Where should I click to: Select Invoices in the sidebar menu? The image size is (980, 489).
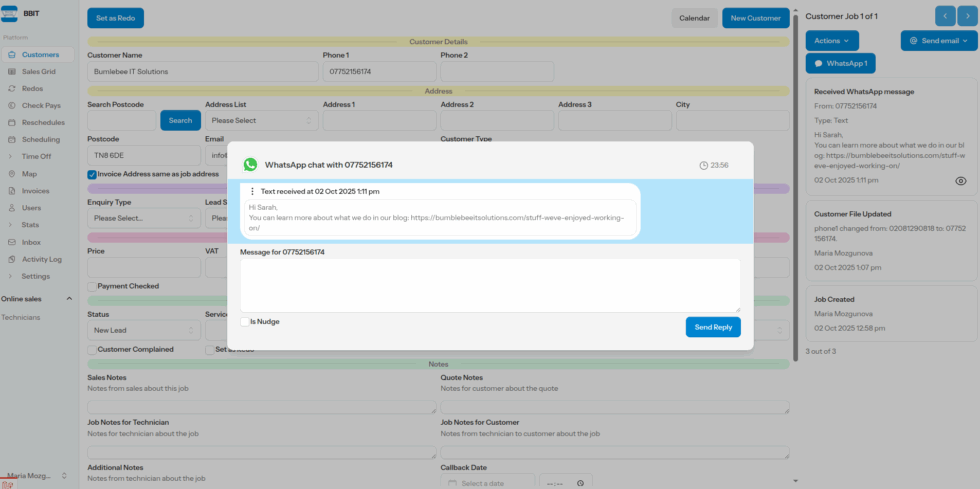[x=35, y=191]
